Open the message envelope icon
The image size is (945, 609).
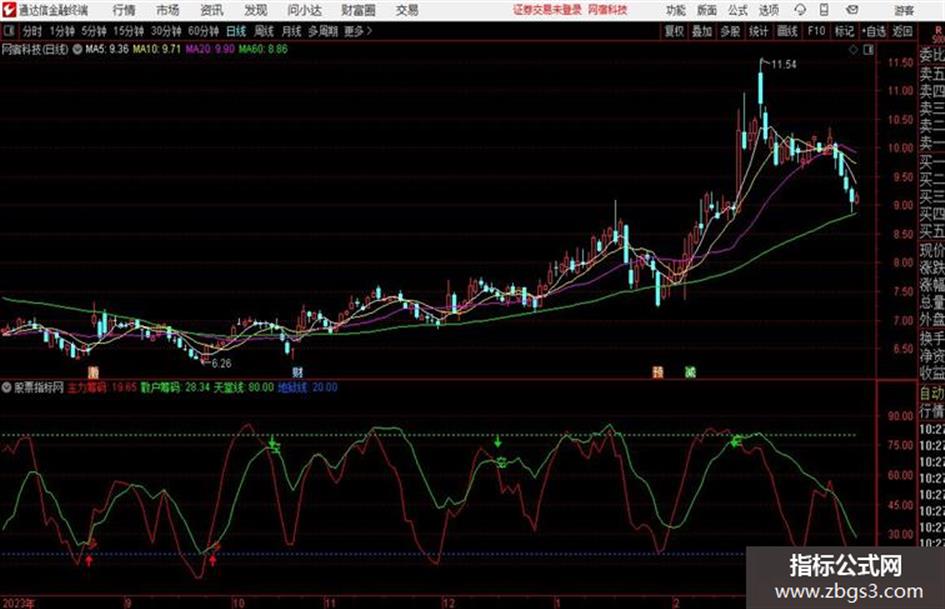(852, 10)
